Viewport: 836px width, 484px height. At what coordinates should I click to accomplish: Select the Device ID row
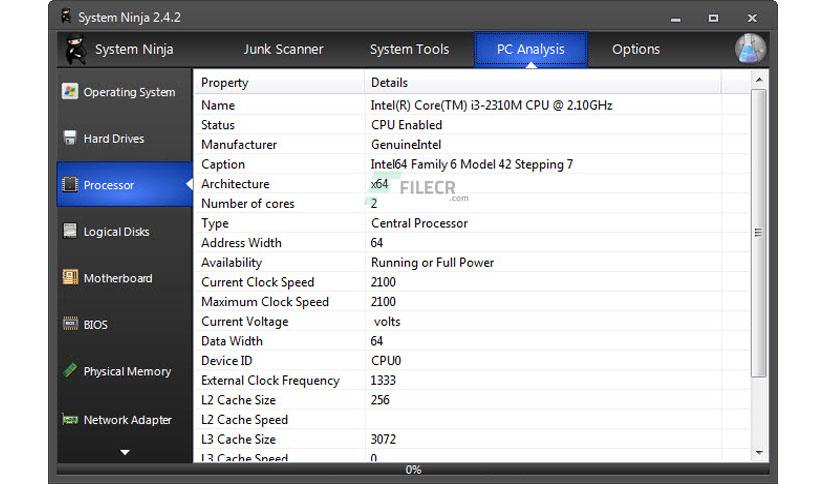tap(472, 361)
